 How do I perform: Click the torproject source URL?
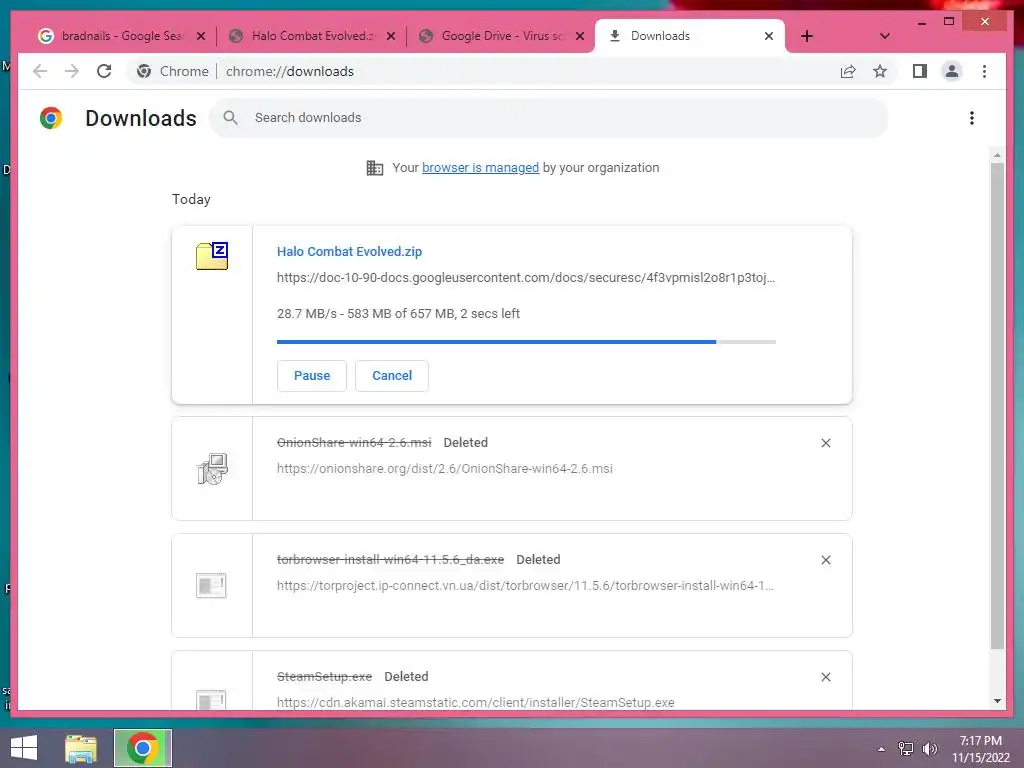point(525,585)
